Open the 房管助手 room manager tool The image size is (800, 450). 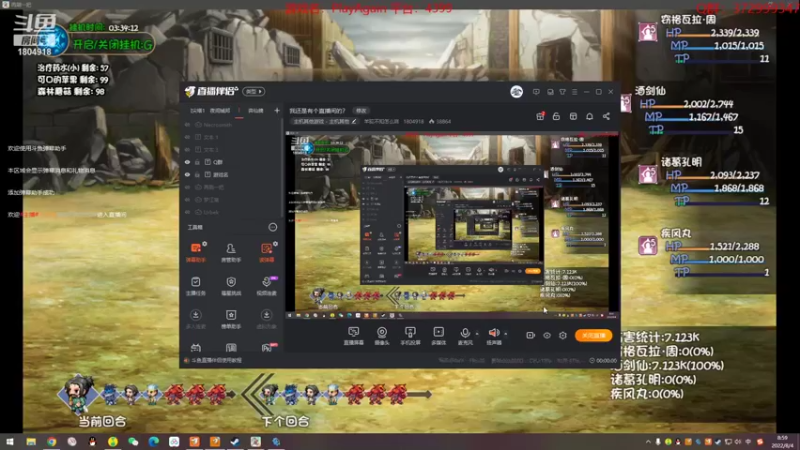(x=231, y=252)
